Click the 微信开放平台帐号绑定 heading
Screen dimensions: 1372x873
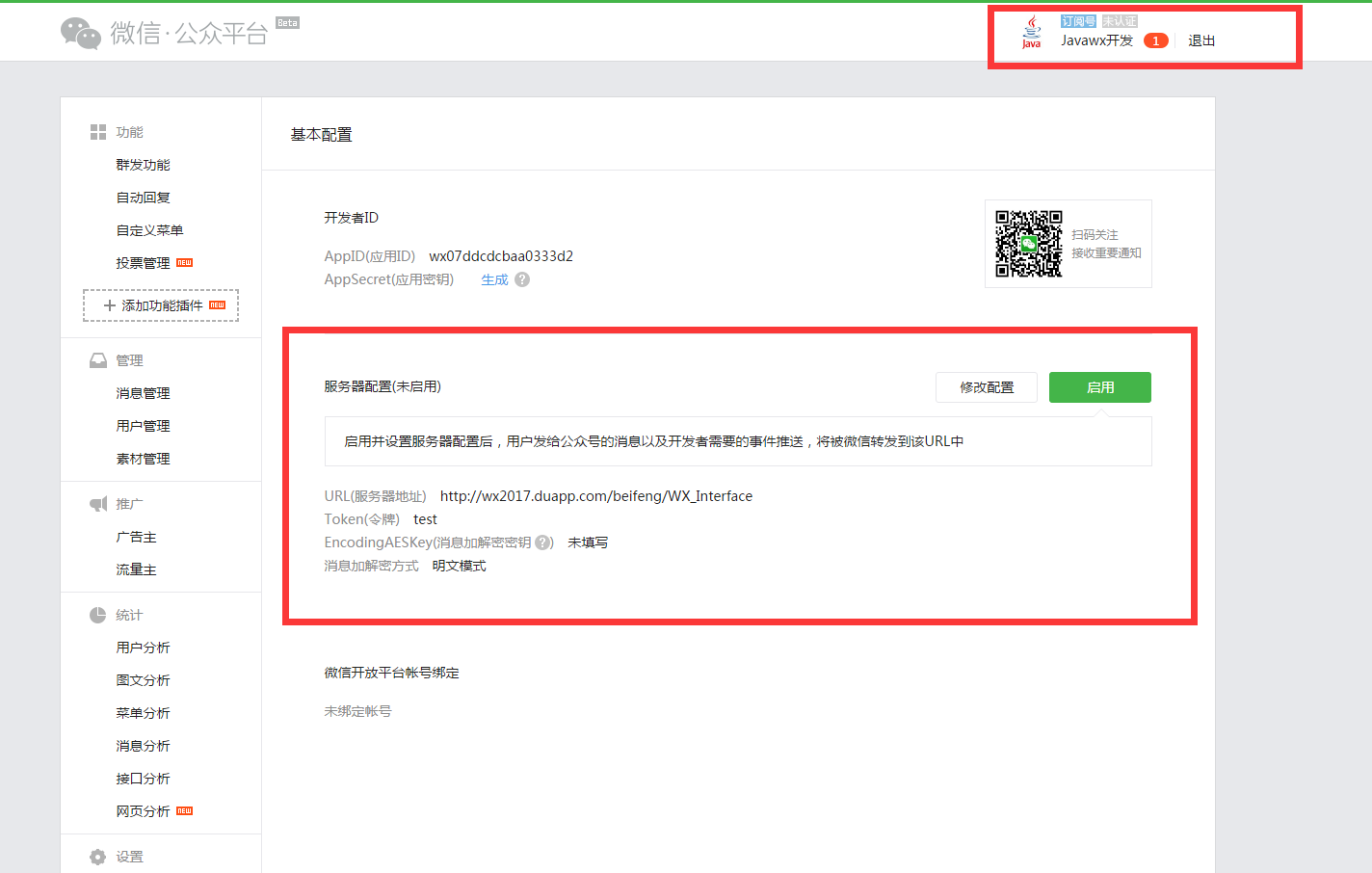click(x=391, y=673)
